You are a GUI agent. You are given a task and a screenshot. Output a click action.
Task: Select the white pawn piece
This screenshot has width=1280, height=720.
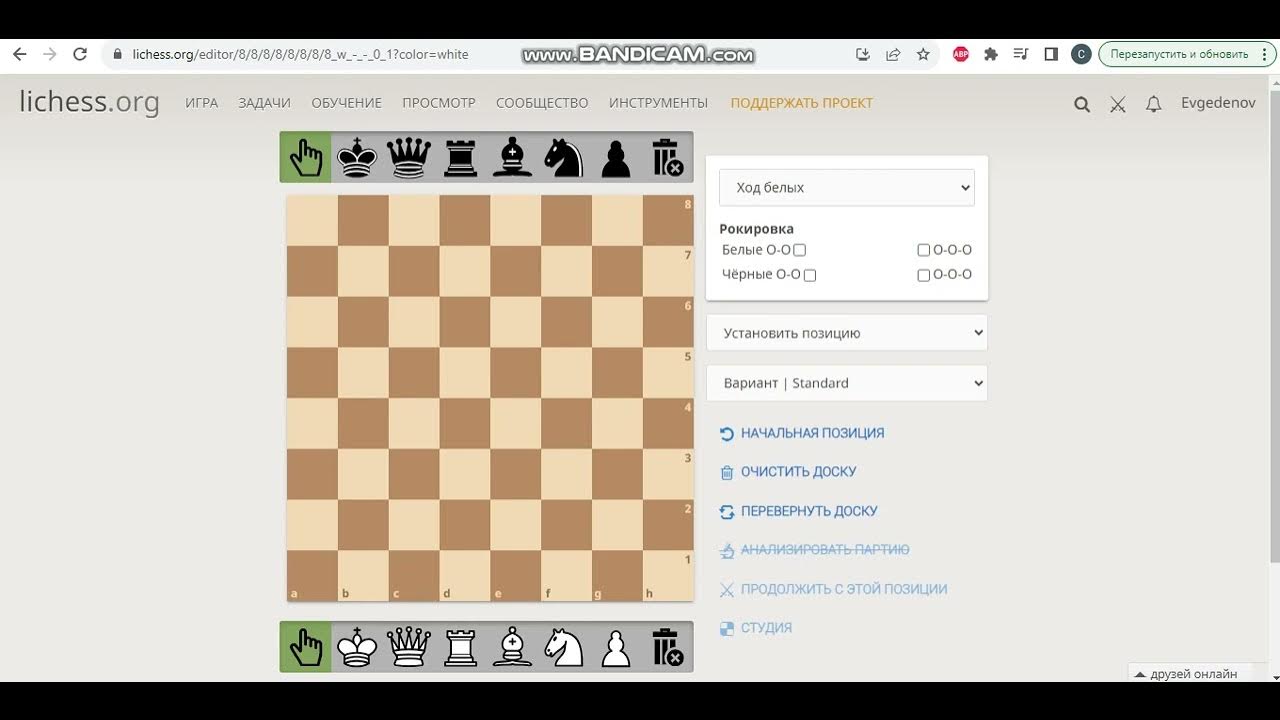tap(615, 647)
